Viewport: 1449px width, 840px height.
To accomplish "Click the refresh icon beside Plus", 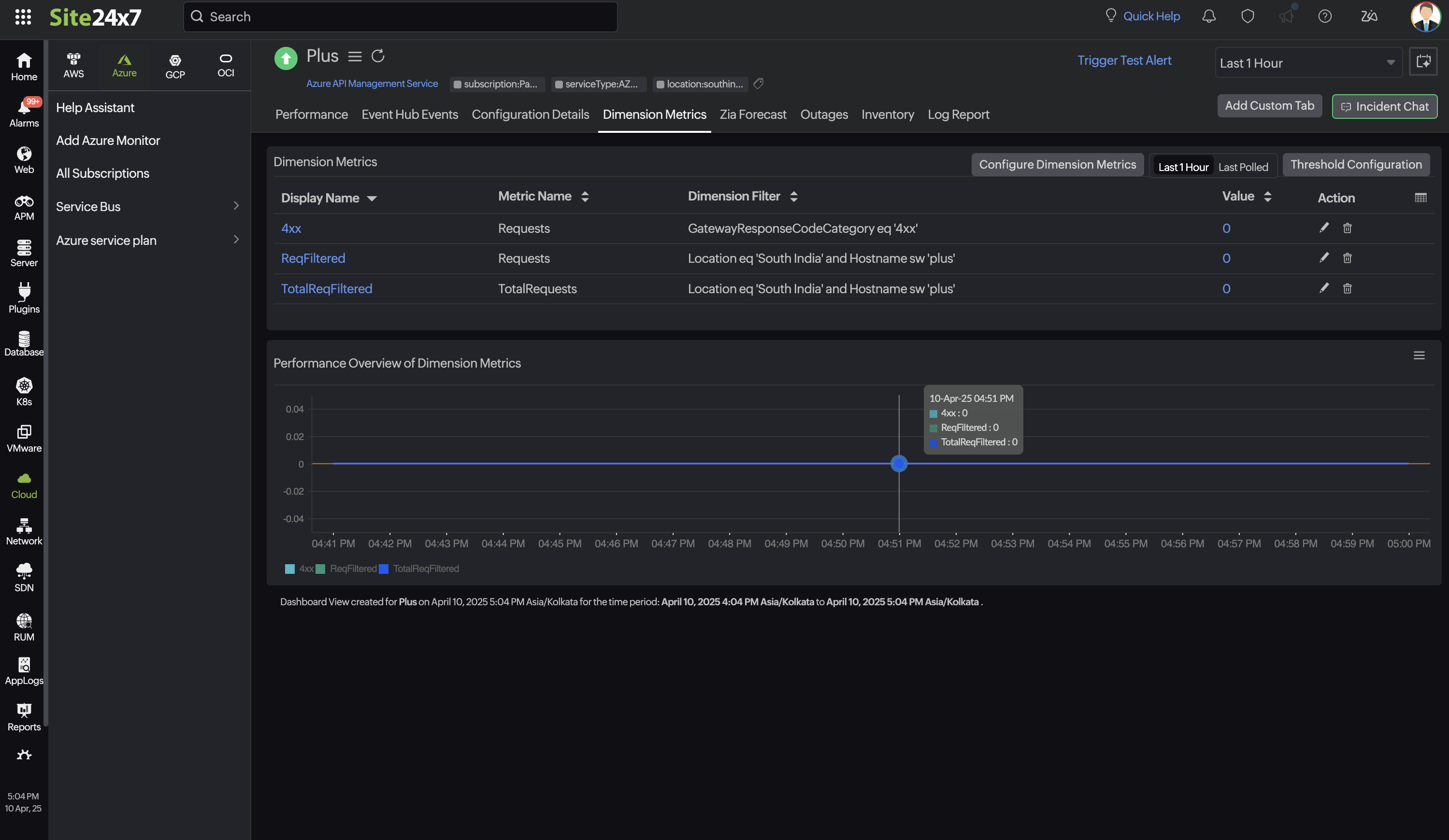I will (378, 57).
